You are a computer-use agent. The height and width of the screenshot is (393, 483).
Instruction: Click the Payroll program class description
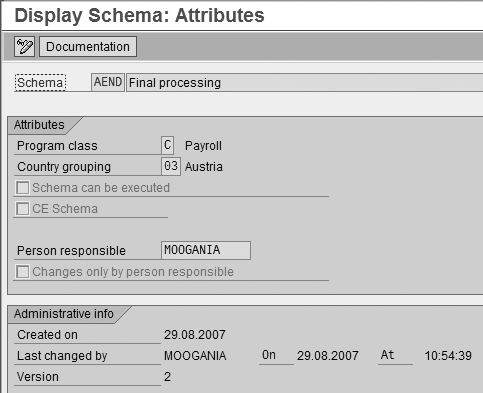[x=203, y=146]
